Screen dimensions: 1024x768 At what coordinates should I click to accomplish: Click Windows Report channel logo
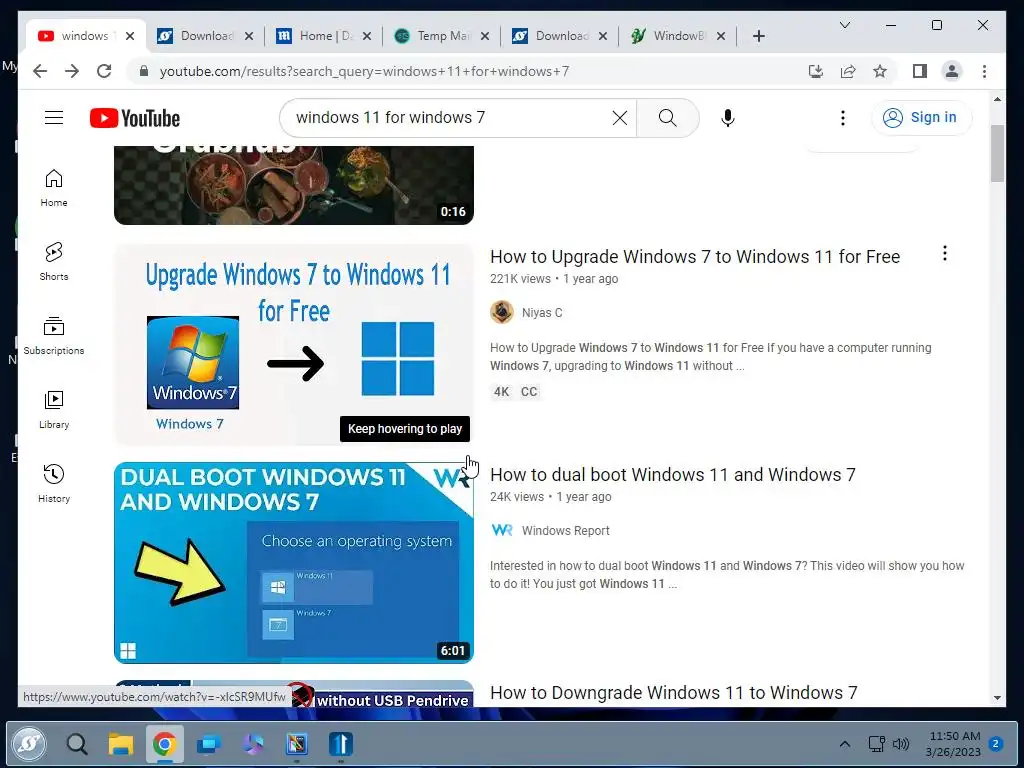tap(502, 530)
